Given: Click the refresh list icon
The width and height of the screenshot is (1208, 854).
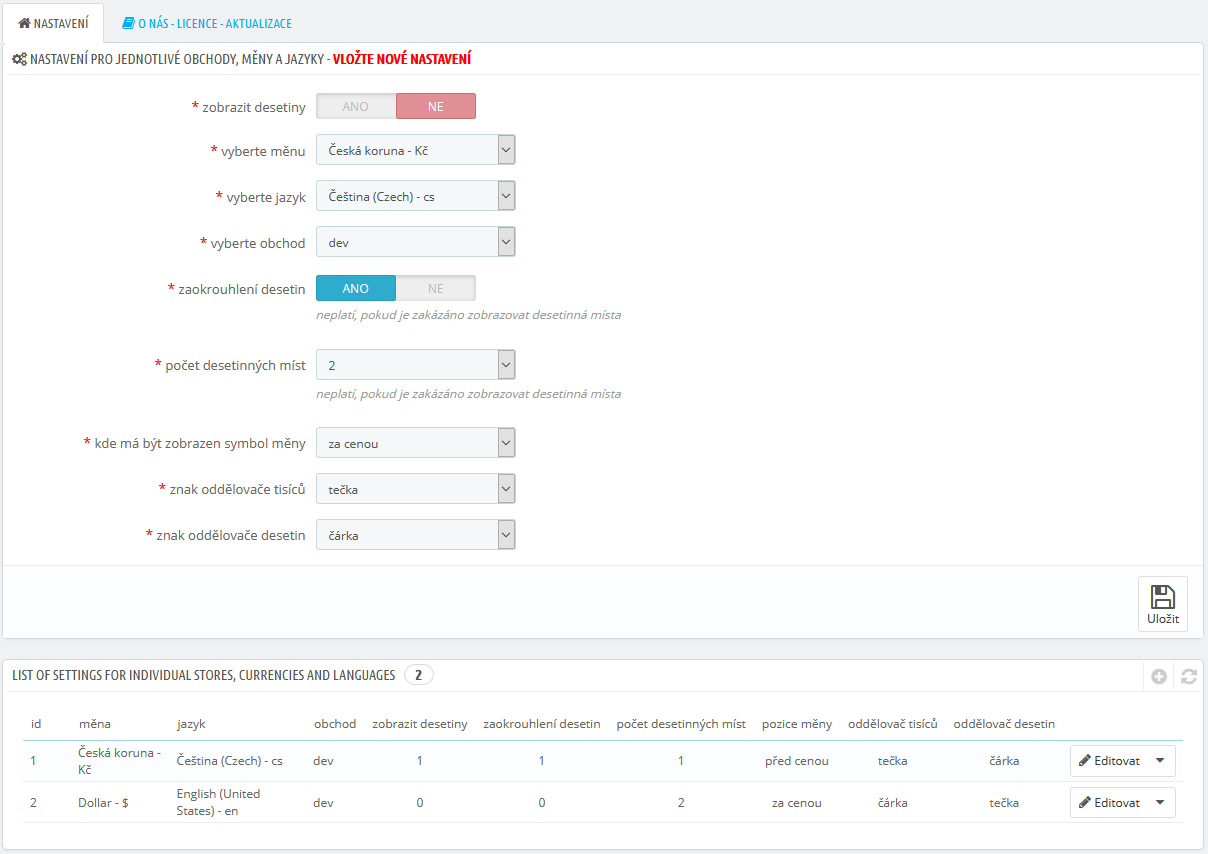Looking at the screenshot, I should [x=1189, y=677].
